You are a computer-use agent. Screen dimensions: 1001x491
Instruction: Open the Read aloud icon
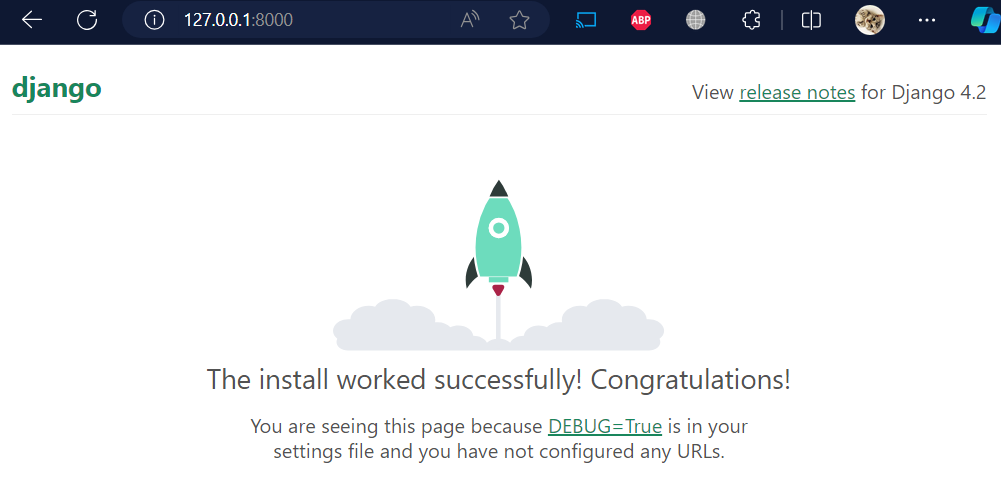(x=470, y=20)
